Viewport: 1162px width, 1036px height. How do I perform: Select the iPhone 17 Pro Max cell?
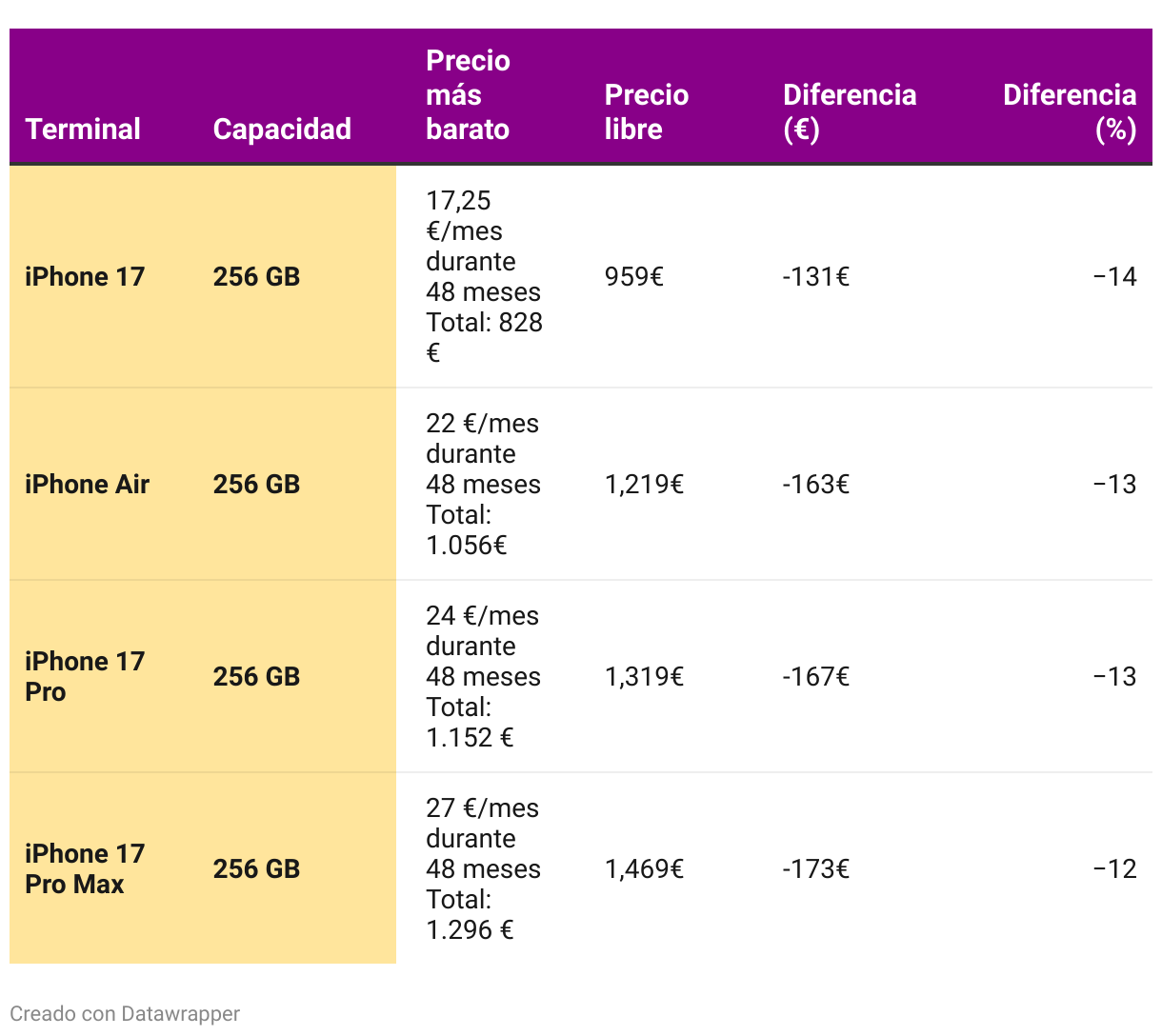point(85,868)
